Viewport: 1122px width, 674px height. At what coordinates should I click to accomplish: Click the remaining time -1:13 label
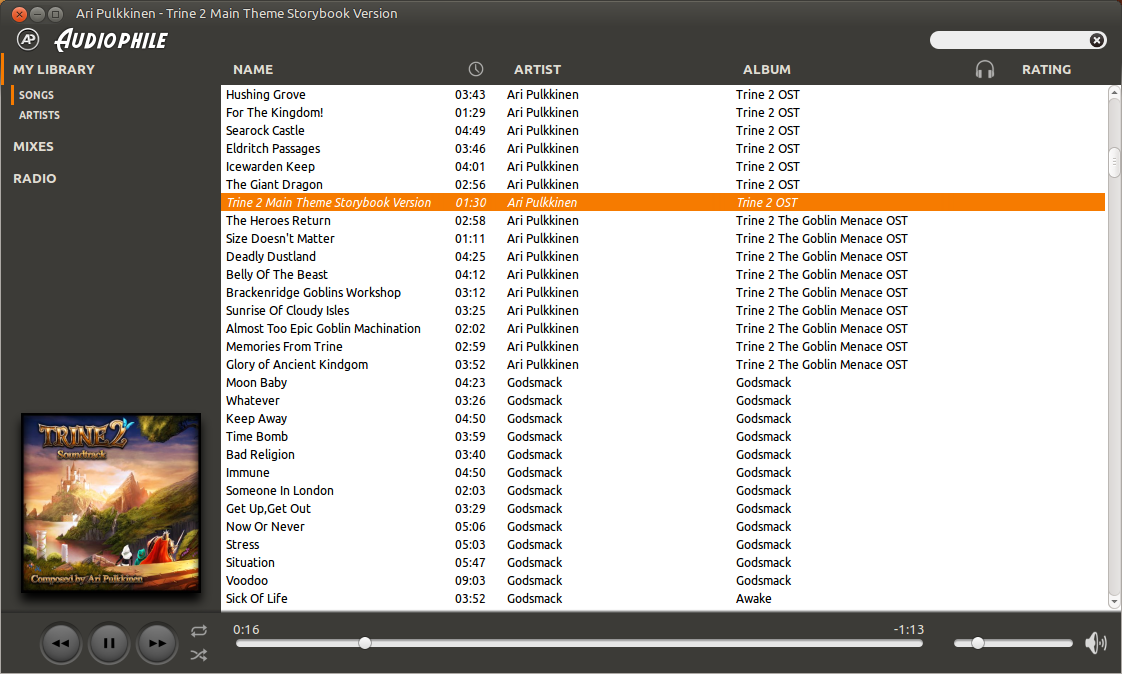pos(909,630)
